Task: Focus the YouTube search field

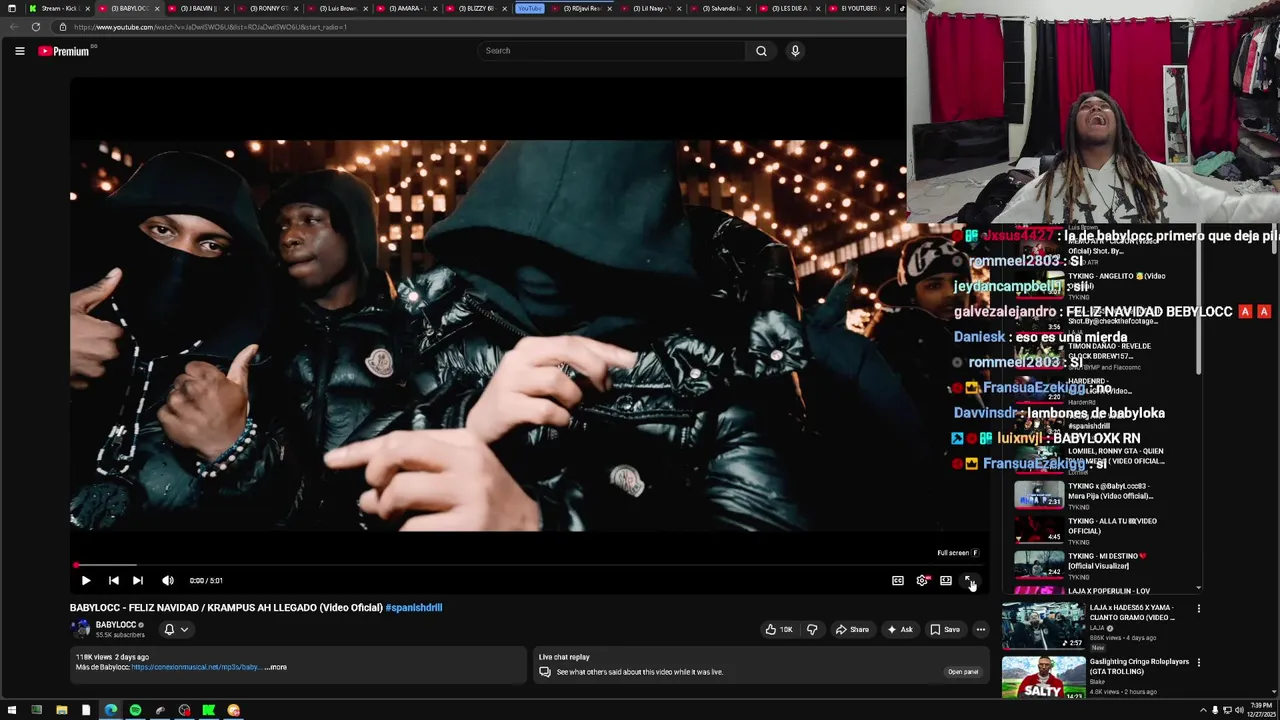Action: pos(611,51)
